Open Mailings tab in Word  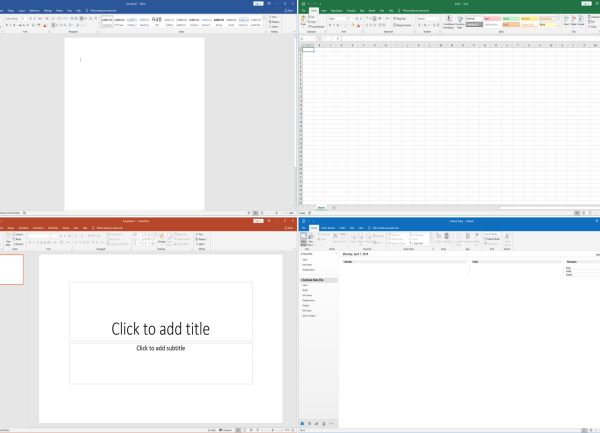click(x=47, y=11)
